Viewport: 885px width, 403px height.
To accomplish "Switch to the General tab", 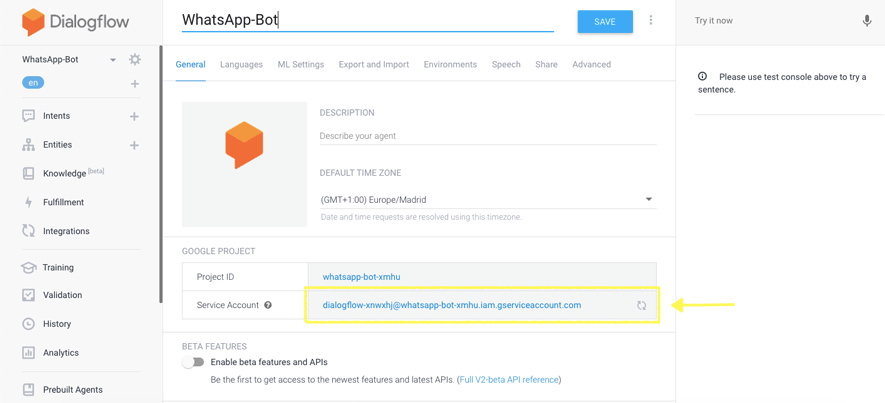I will pos(191,64).
